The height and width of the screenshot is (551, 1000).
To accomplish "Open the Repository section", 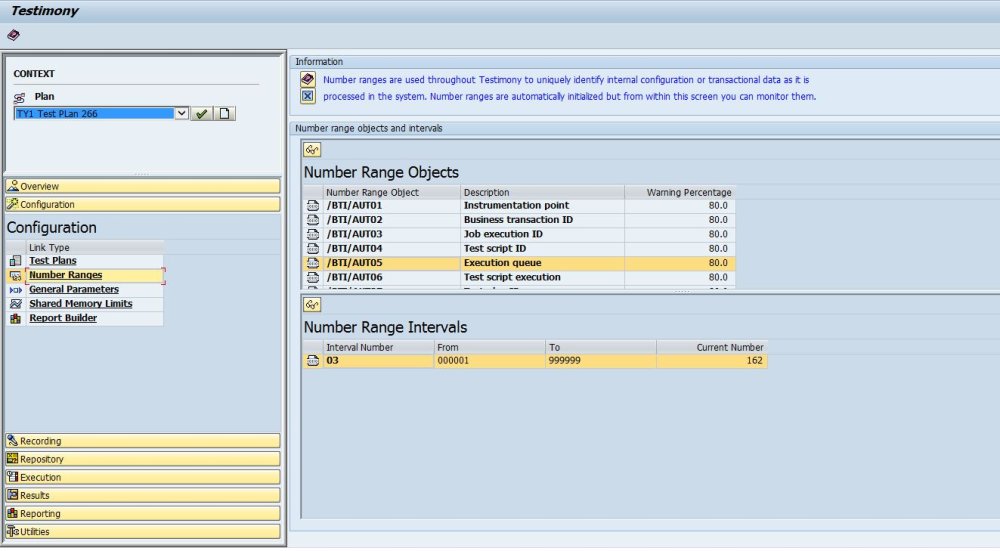I will pos(143,459).
